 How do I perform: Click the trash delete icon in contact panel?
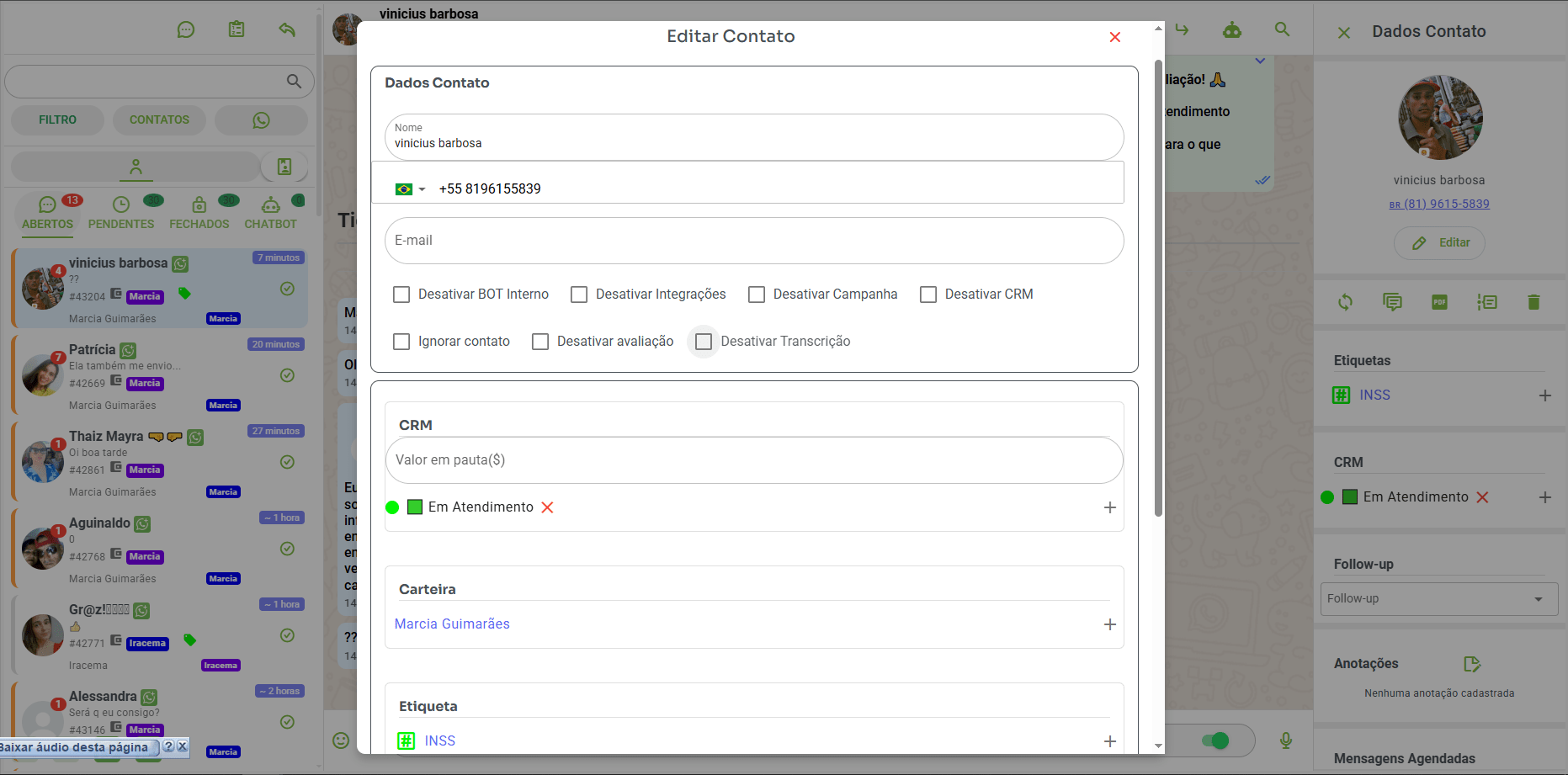(x=1533, y=302)
